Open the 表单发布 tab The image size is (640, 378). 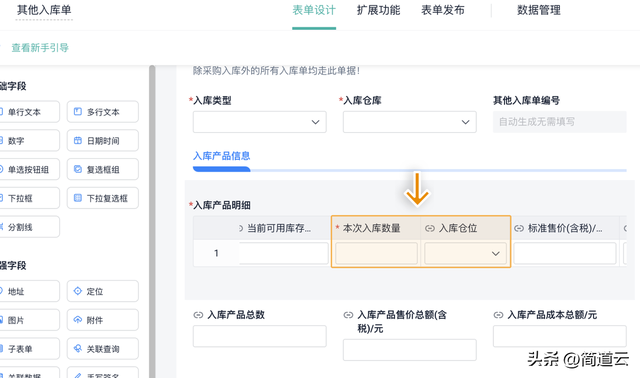[x=443, y=10]
